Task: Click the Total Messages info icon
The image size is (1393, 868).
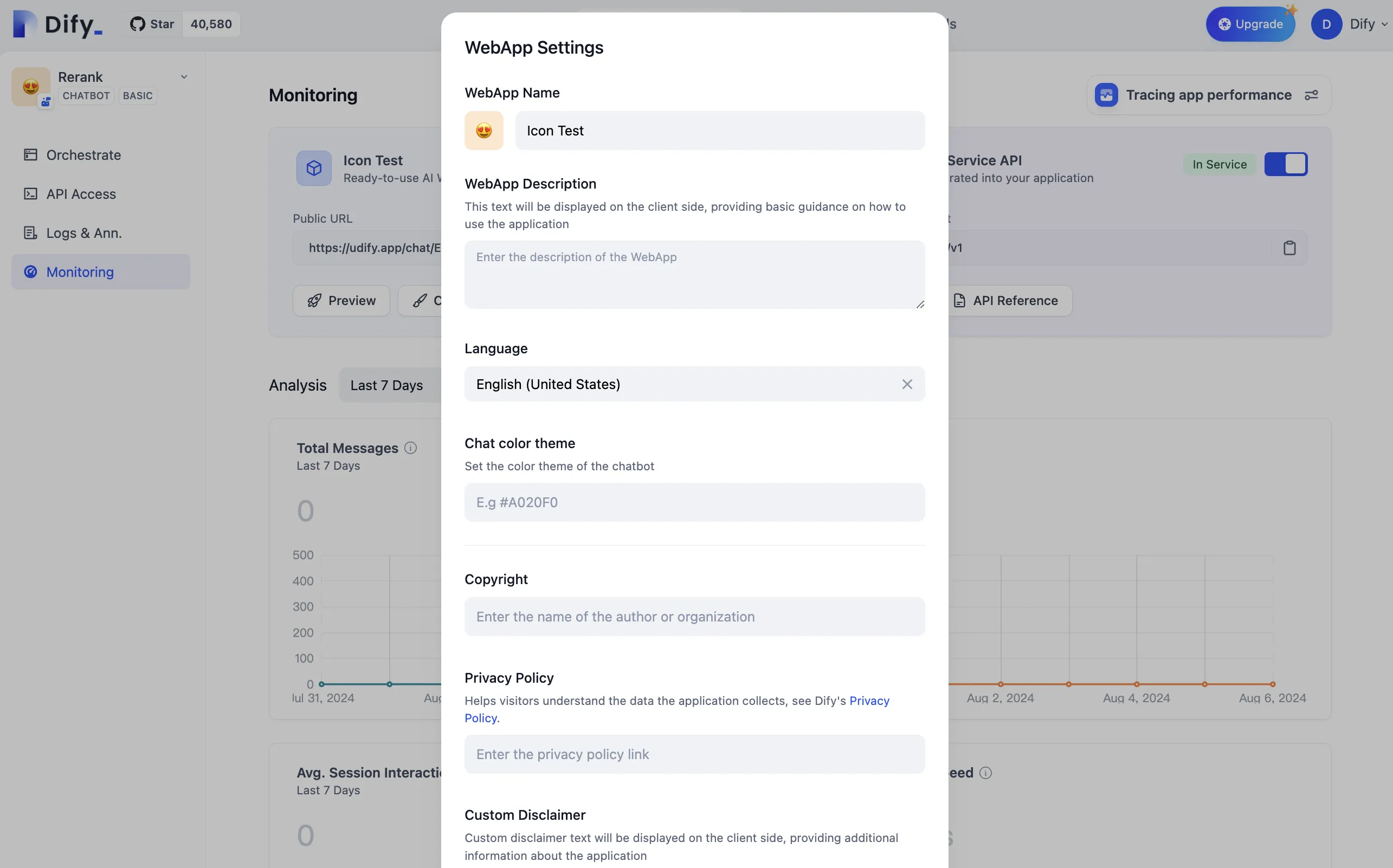Action: 410,448
